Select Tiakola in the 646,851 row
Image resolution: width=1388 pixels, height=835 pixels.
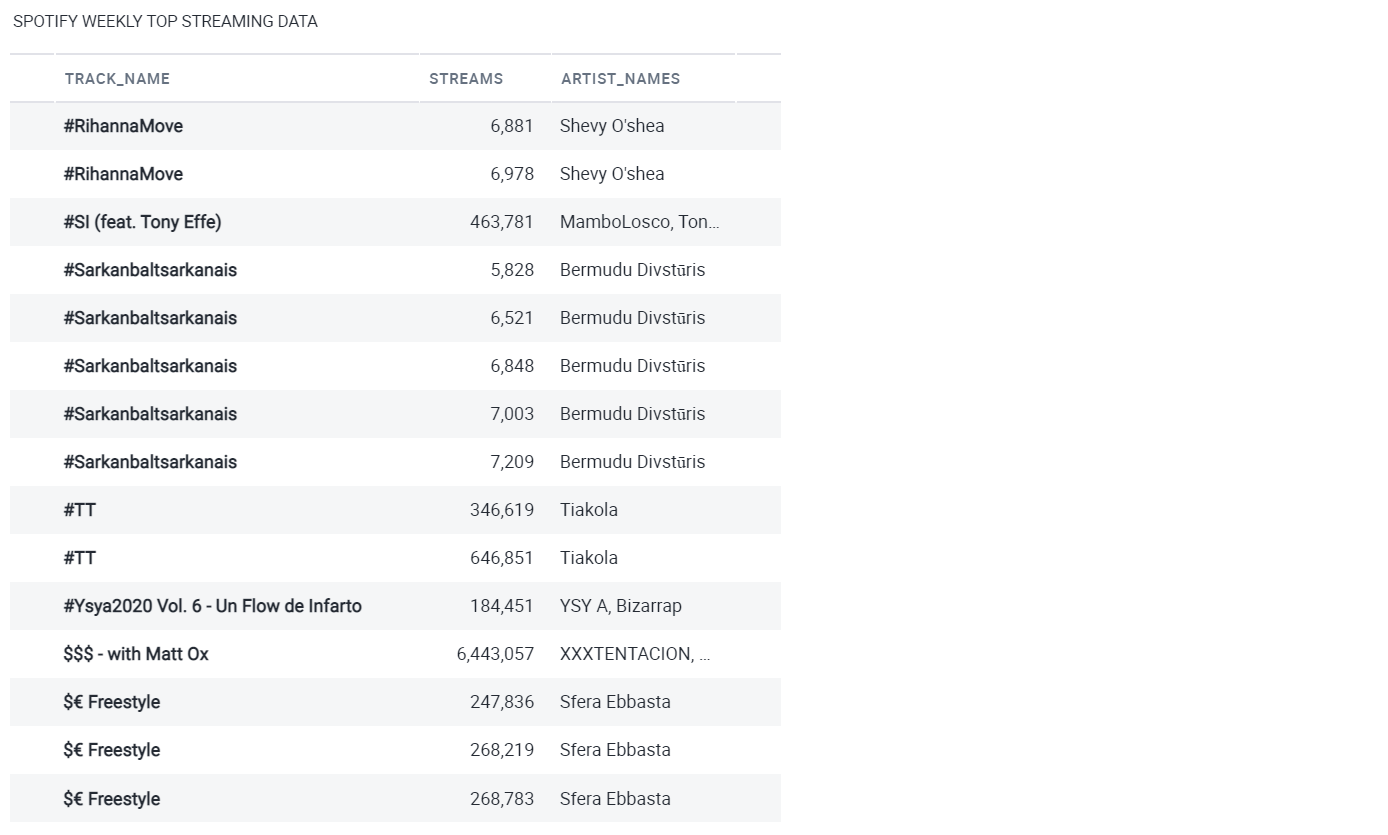(x=589, y=558)
